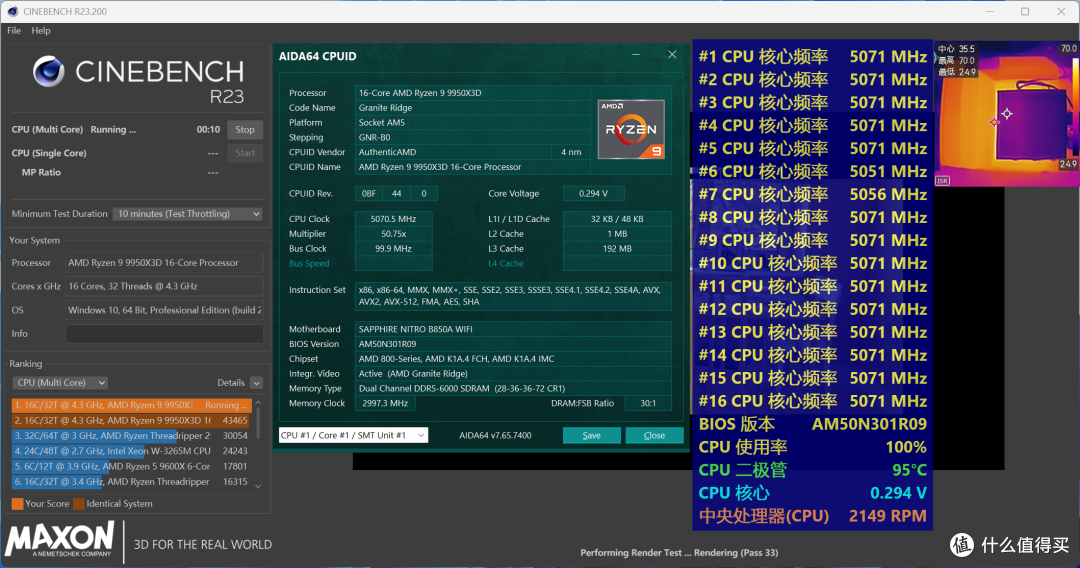Select the Ryzen 5 9600X ranking row
Image resolution: width=1080 pixels, height=568 pixels.
coord(131,466)
